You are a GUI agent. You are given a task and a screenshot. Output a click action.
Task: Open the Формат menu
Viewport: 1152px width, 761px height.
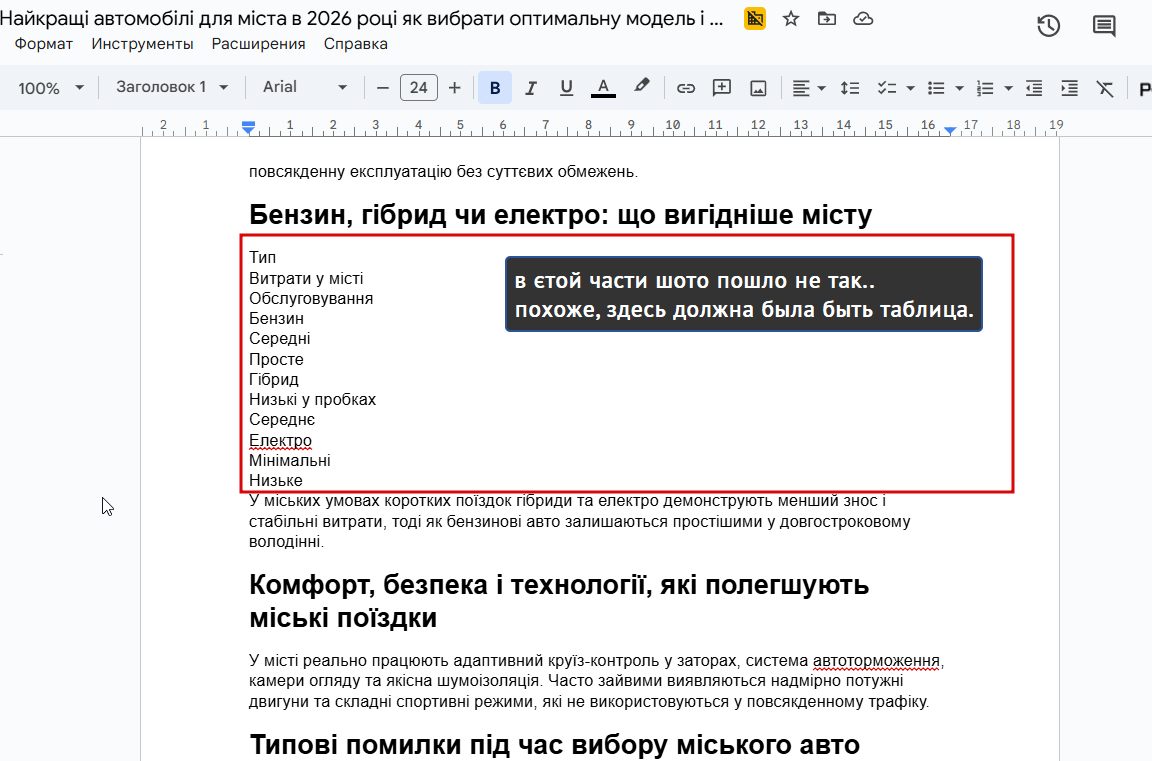click(x=44, y=44)
